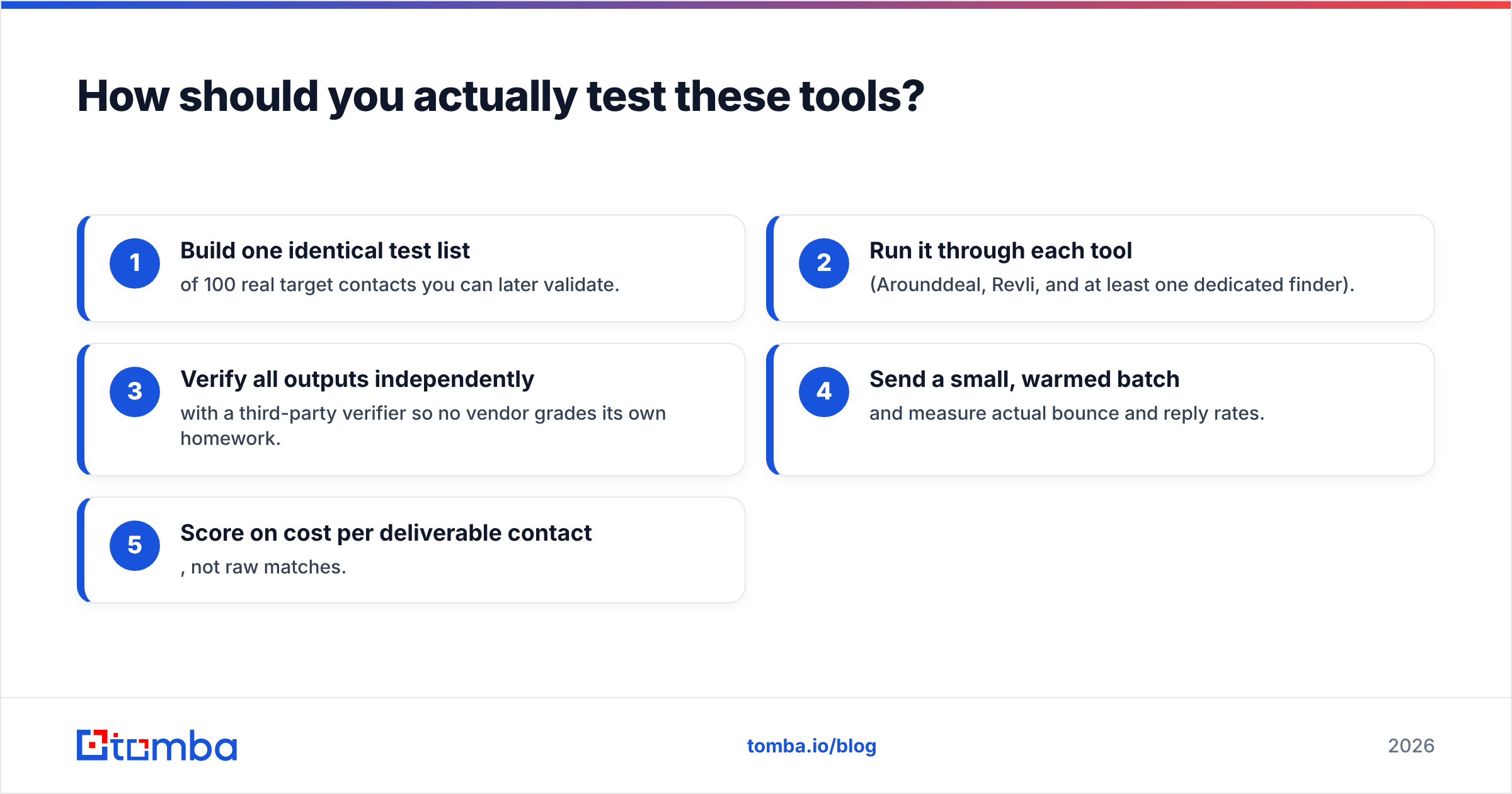The image size is (1512, 794).
Task: Select 'Build one identical test list' heading
Action: (325, 251)
